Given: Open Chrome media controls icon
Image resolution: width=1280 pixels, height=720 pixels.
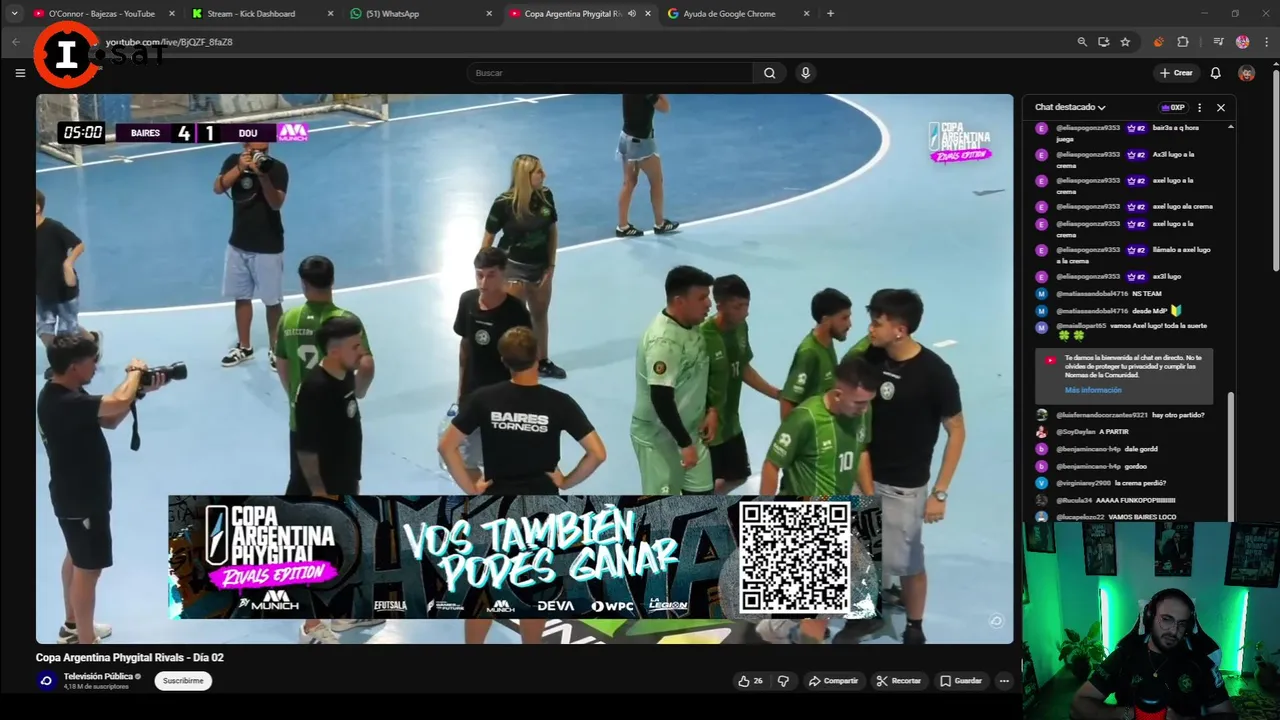Looking at the screenshot, I should pyautogui.click(x=1218, y=42).
